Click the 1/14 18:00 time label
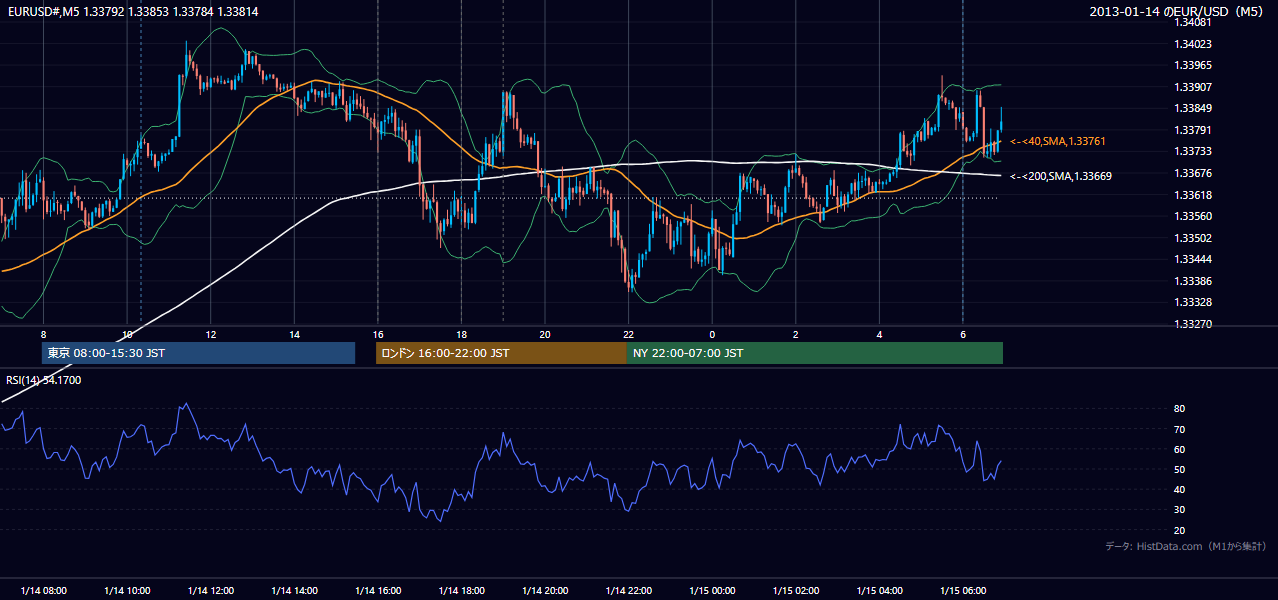1278x600 pixels. point(462,591)
